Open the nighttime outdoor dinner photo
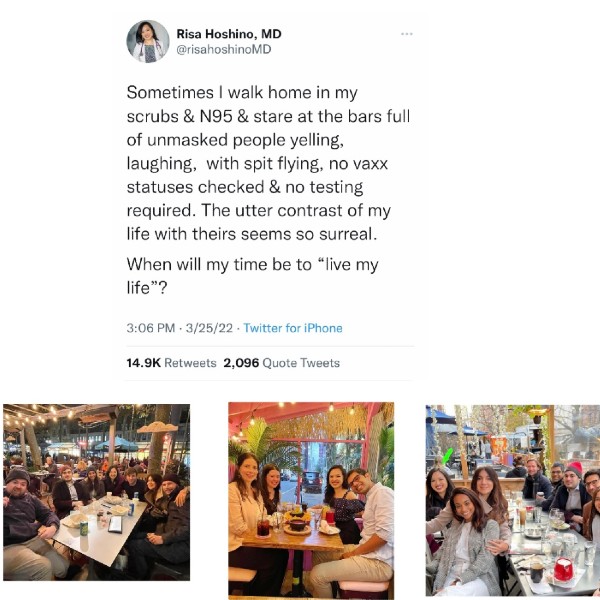 coord(96,492)
